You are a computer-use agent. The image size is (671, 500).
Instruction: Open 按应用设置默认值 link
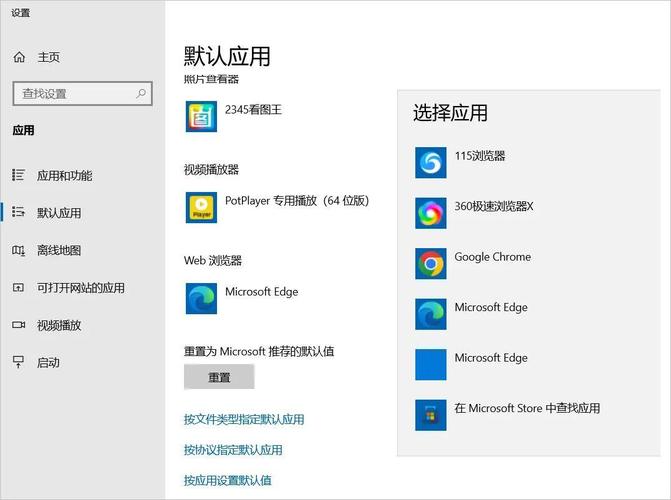(x=228, y=480)
